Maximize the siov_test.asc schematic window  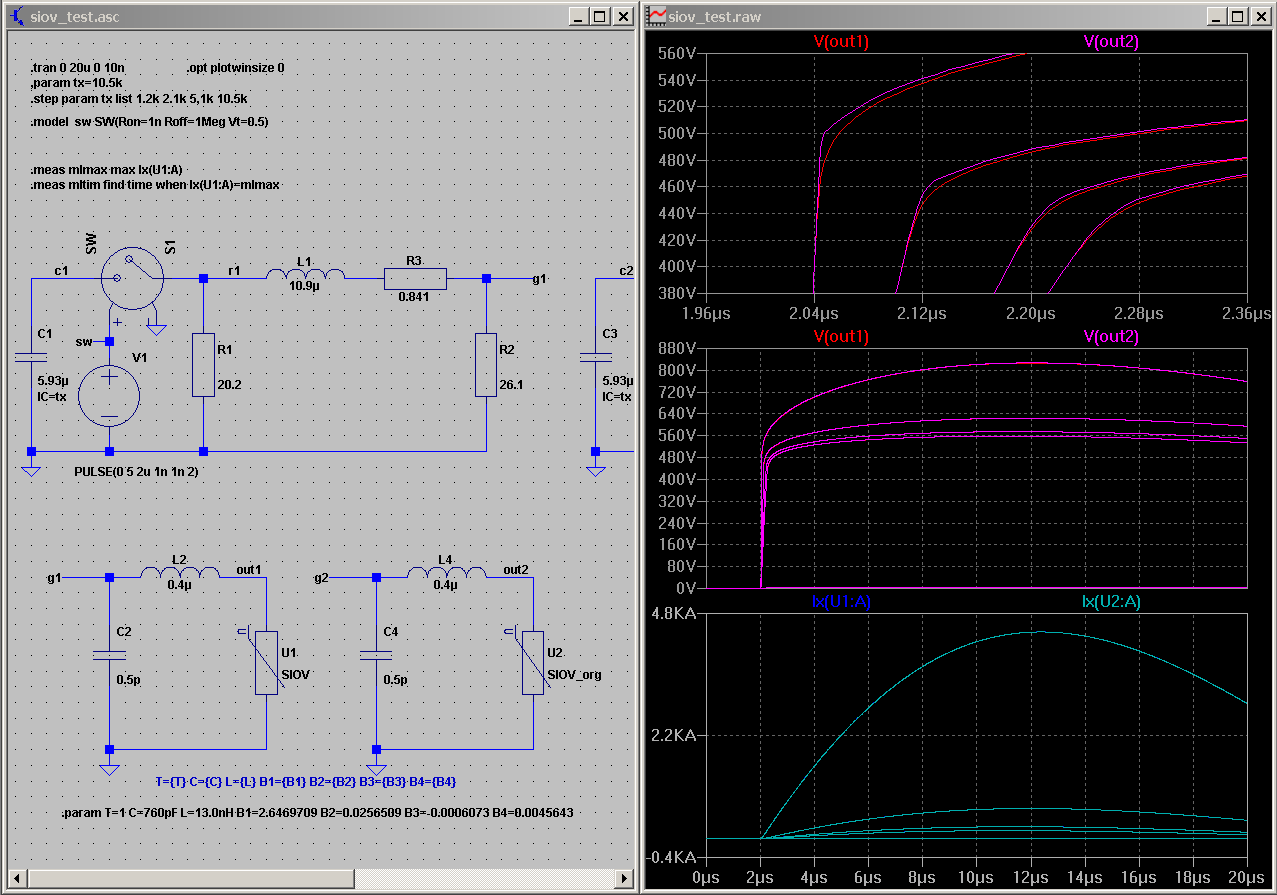click(598, 16)
